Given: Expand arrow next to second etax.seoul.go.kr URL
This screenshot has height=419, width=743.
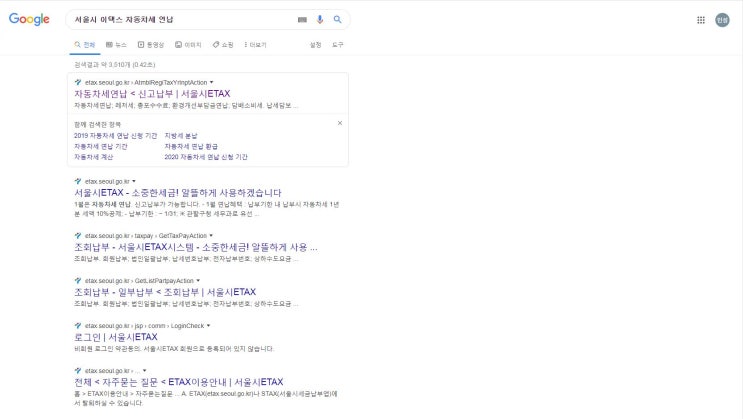Looking at the screenshot, I should pos(134,182).
